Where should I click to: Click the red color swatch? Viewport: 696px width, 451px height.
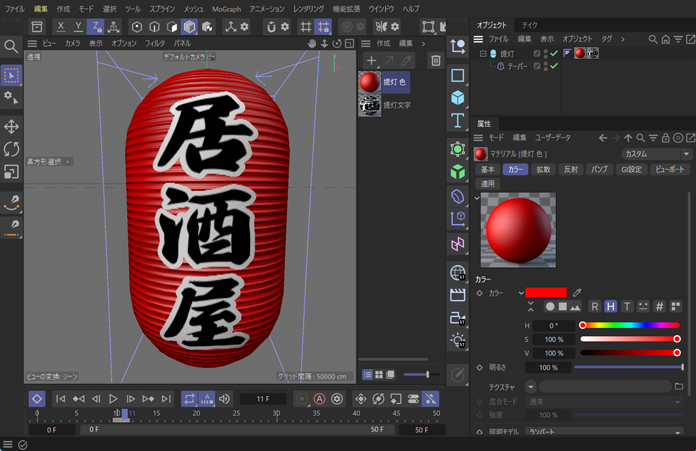(546, 293)
